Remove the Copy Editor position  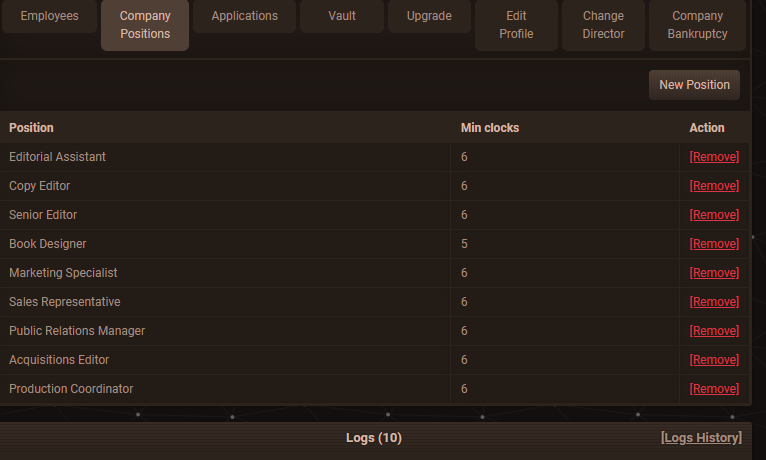coord(714,186)
